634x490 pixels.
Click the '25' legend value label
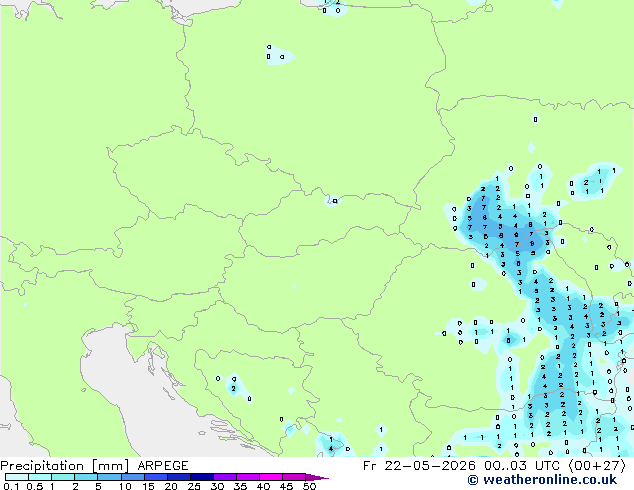coord(194,486)
